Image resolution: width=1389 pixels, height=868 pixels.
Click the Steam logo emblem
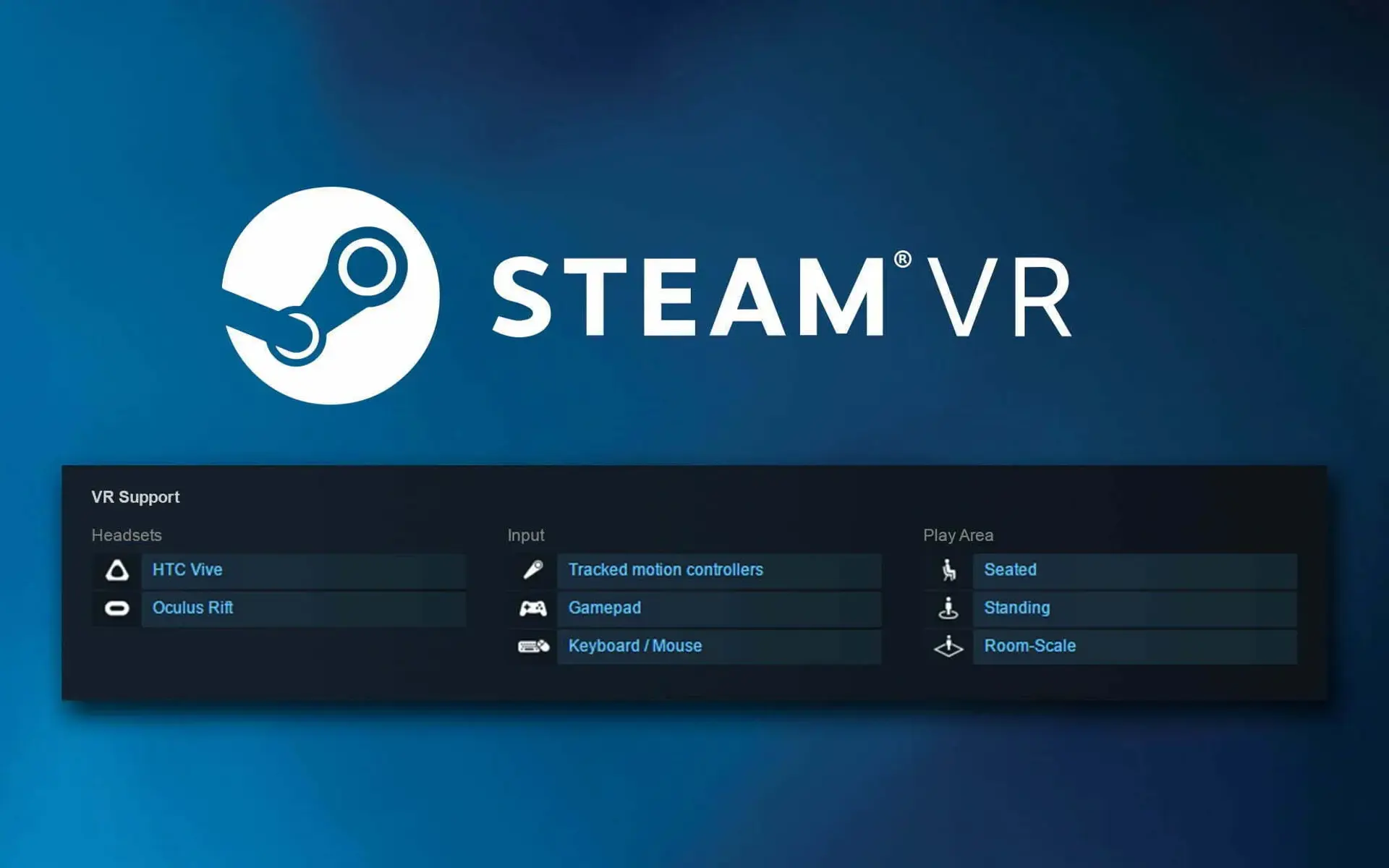click(x=331, y=295)
